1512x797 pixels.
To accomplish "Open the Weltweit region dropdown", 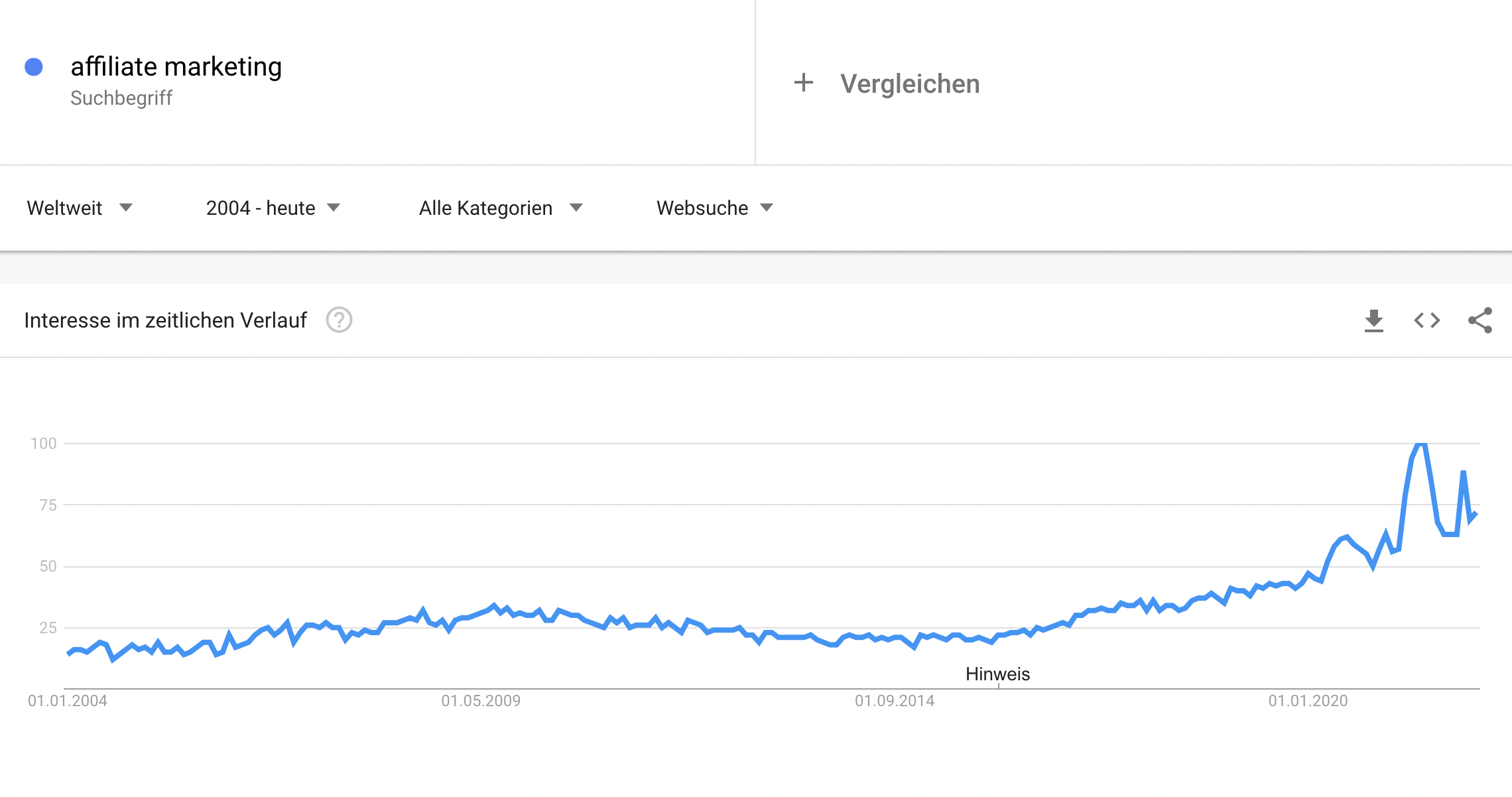I will [x=80, y=208].
